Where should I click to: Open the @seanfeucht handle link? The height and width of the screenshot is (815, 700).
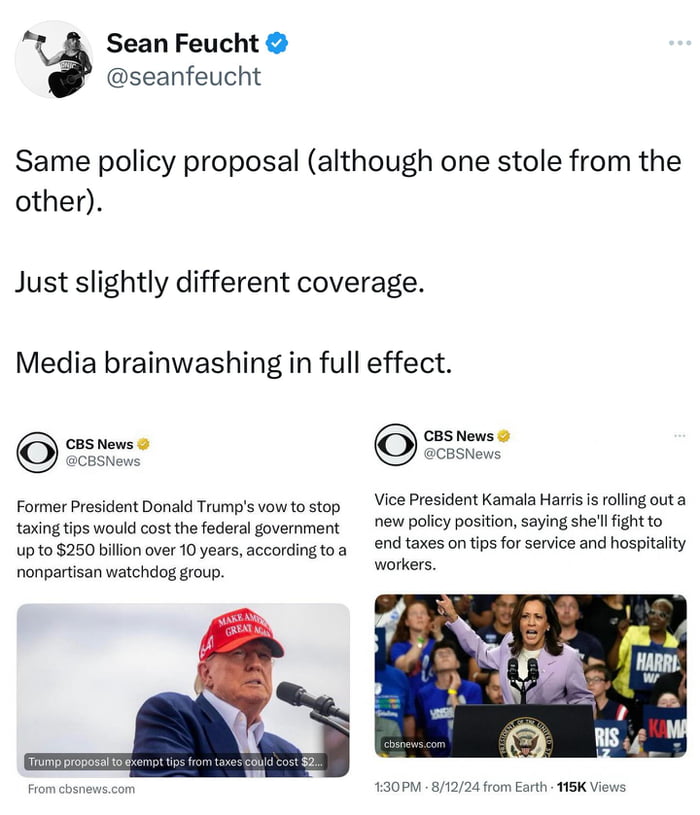click(x=183, y=76)
